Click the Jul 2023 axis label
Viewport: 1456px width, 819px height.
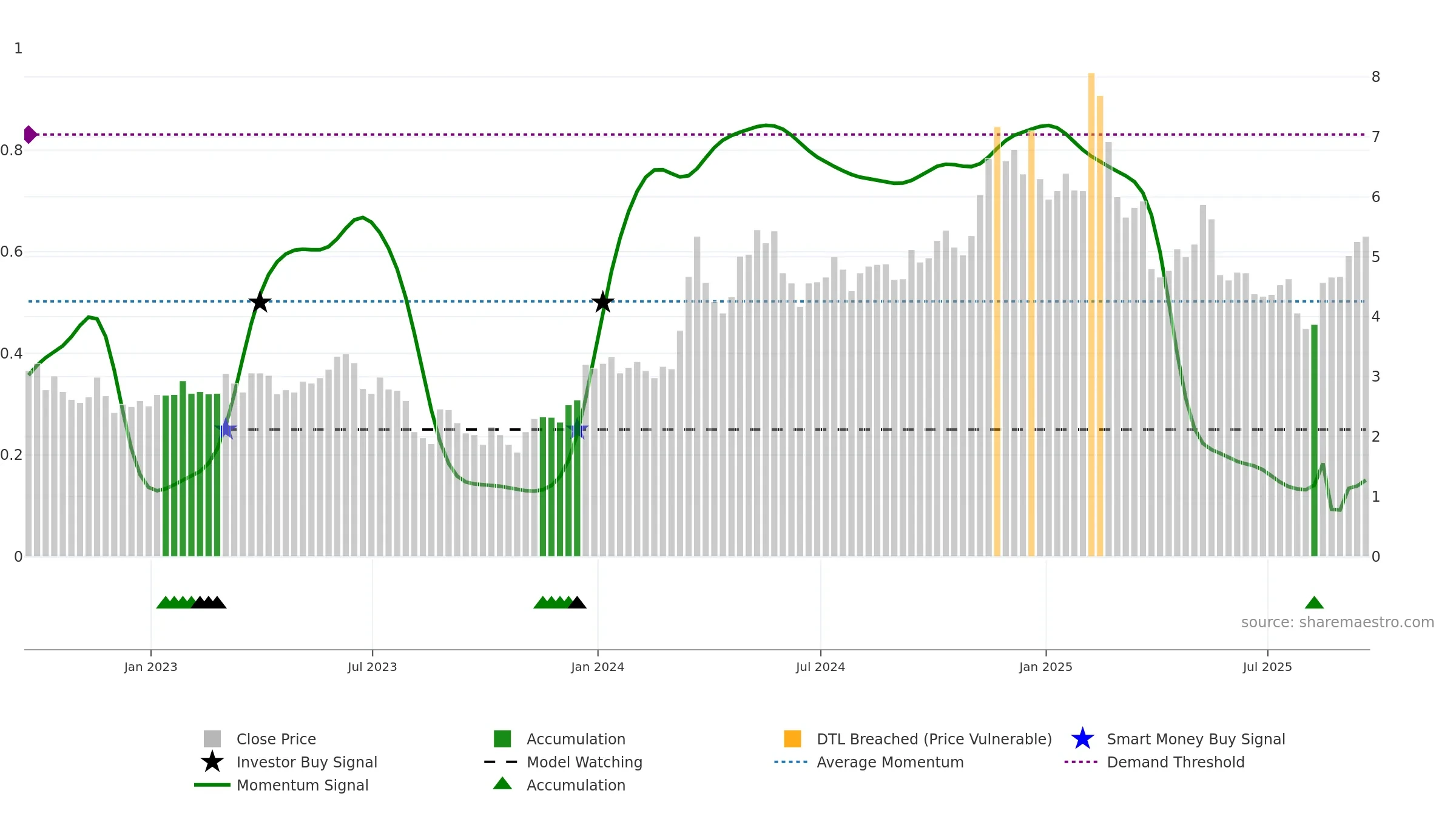pyautogui.click(x=372, y=667)
